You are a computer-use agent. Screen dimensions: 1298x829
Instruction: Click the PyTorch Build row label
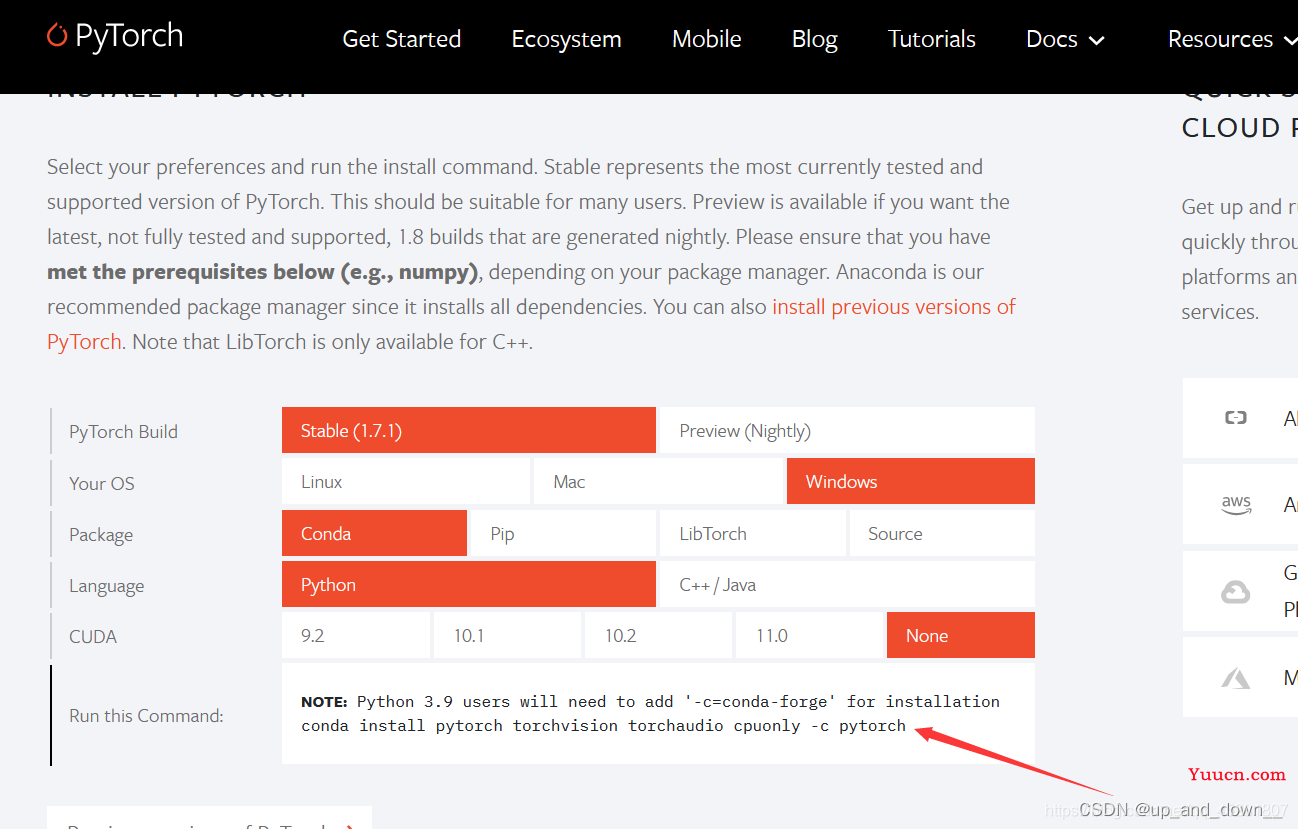[123, 431]
